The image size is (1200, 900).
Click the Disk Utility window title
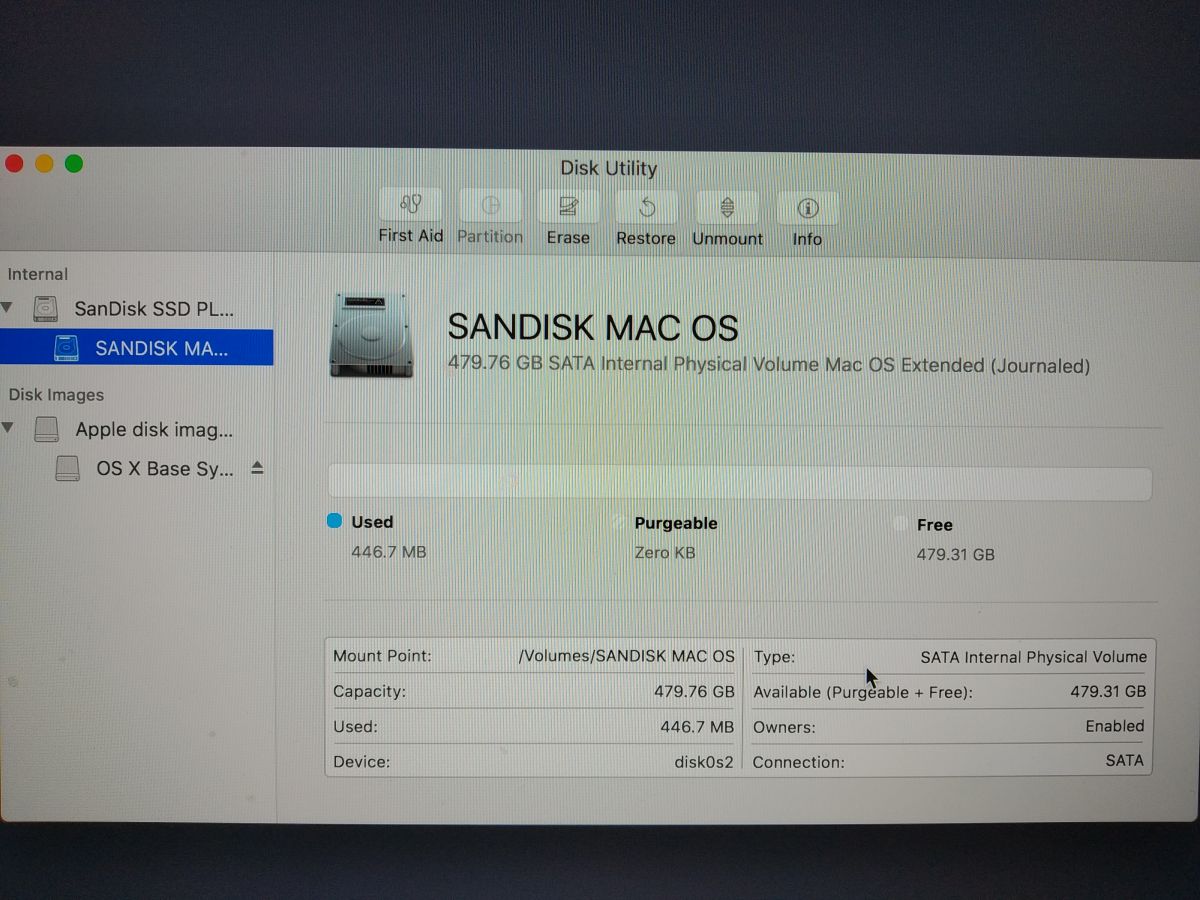608,168
